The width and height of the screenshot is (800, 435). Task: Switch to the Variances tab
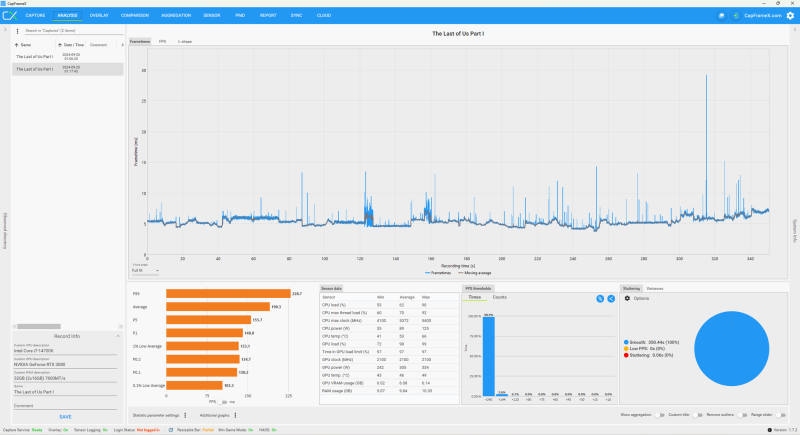(655, 289)
